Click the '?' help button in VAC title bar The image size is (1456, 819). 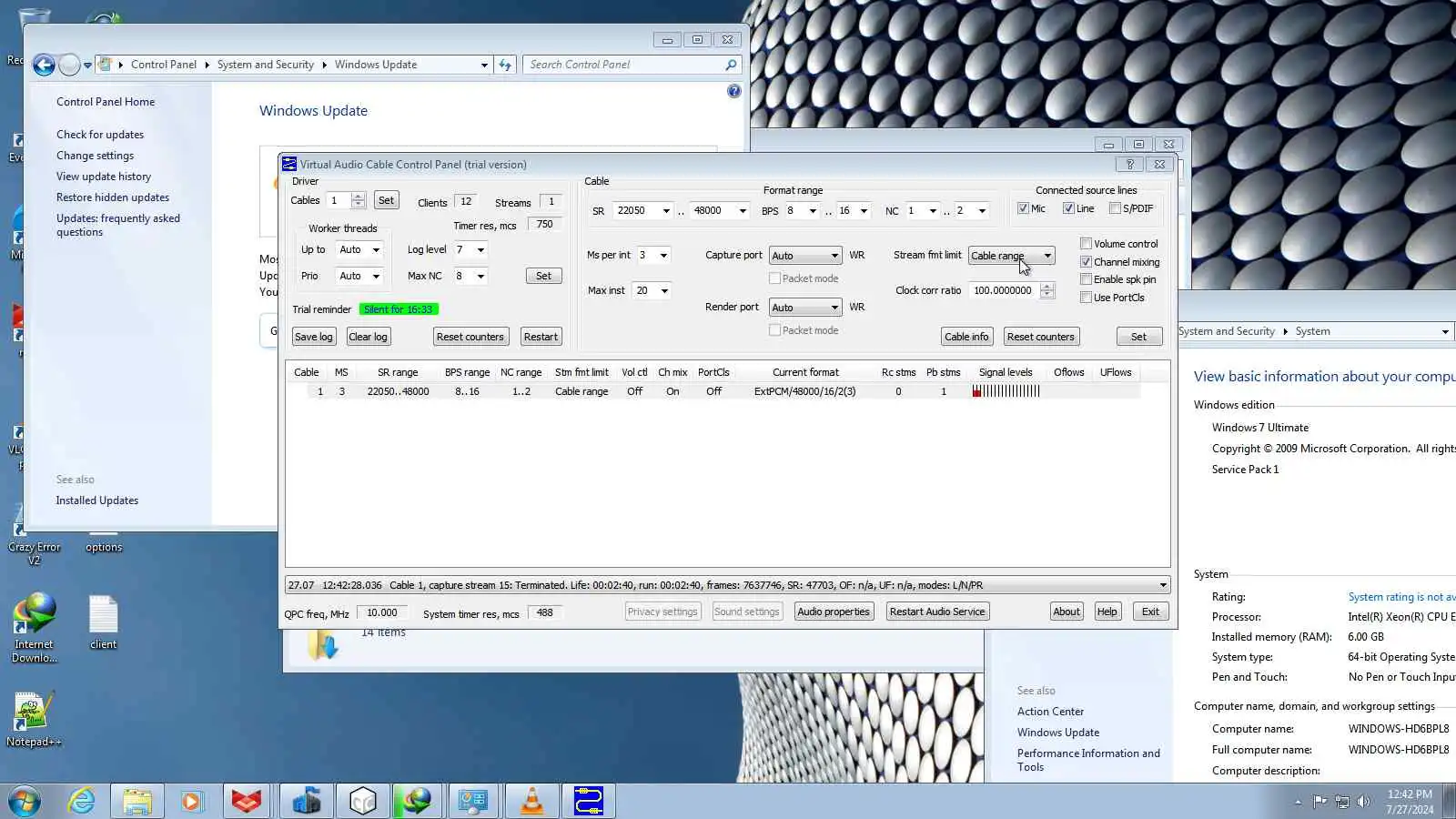1129,164
